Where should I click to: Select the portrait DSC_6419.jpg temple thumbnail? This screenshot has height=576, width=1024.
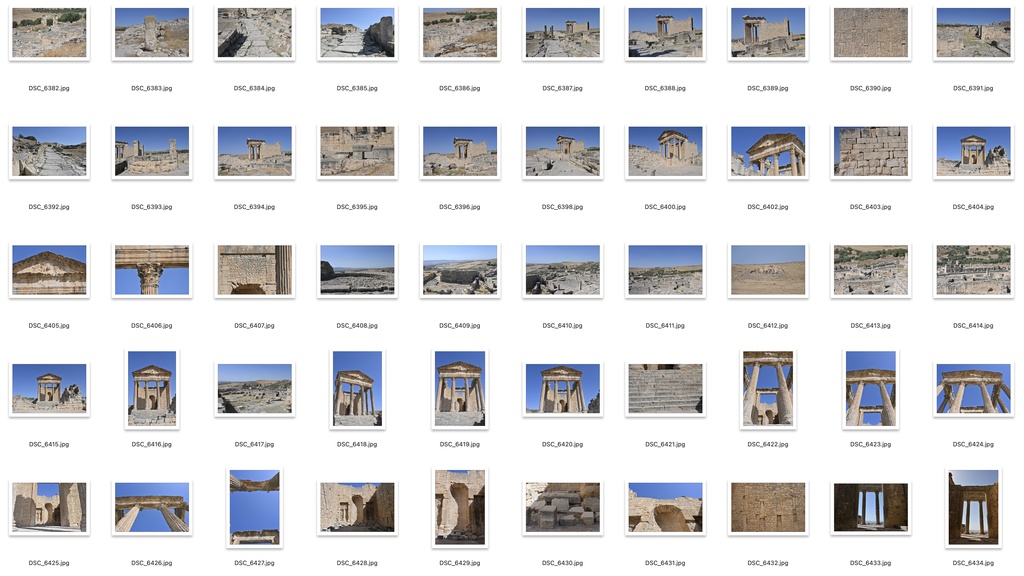coord(460,389)
